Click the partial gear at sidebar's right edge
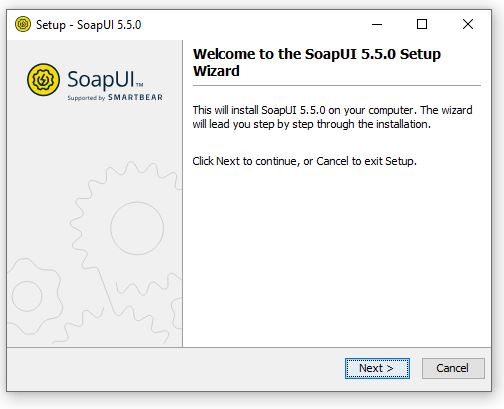This screenshot has width=504, height=409. (177, 313)
